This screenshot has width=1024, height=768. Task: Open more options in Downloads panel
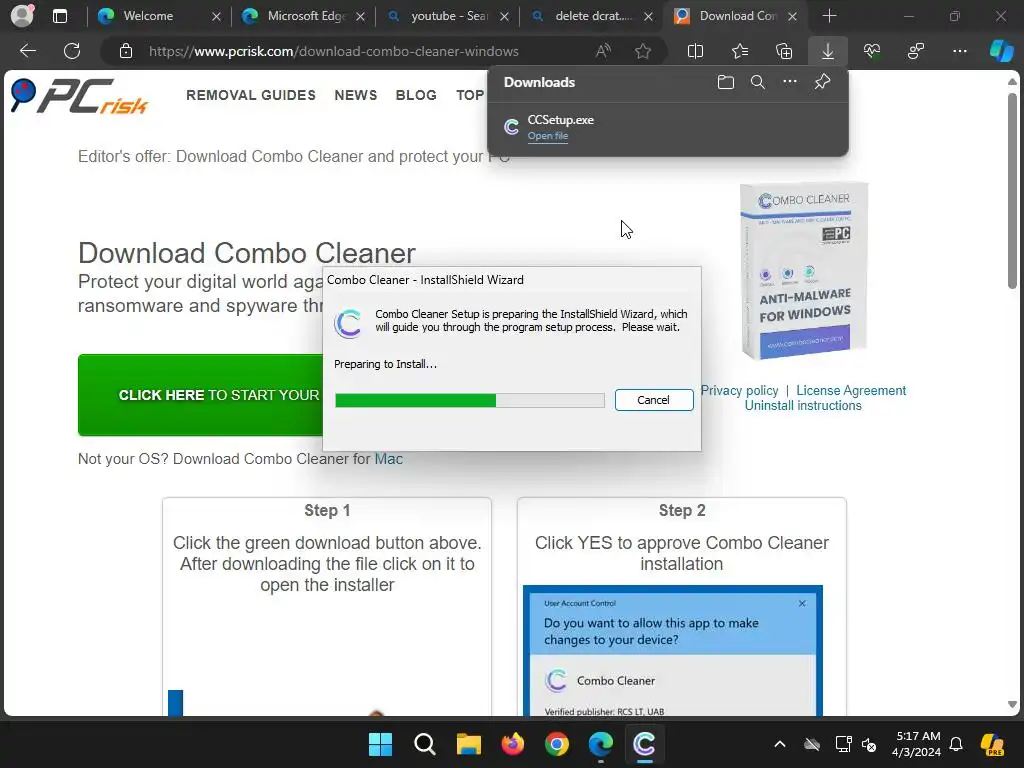[x=790, y=82]
